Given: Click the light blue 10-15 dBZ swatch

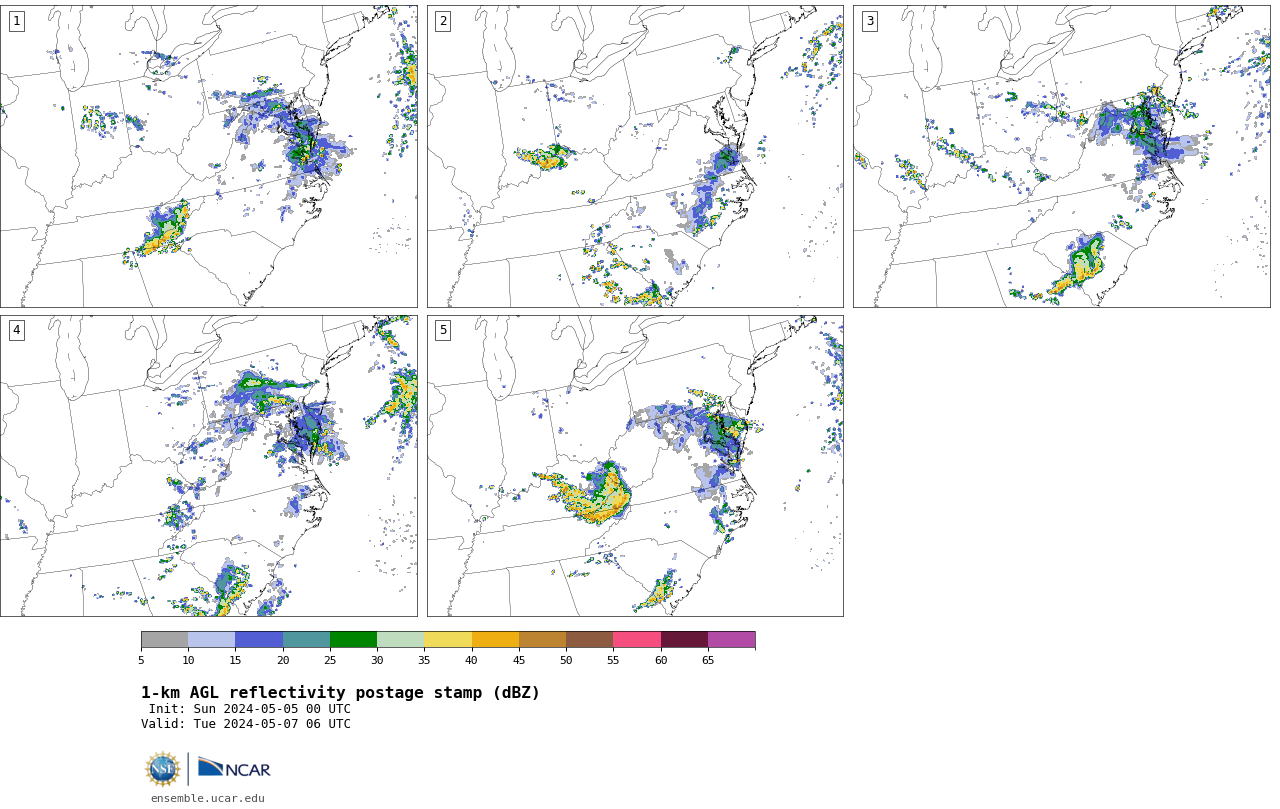Looking at the screenshot, I should pos(211,640).
